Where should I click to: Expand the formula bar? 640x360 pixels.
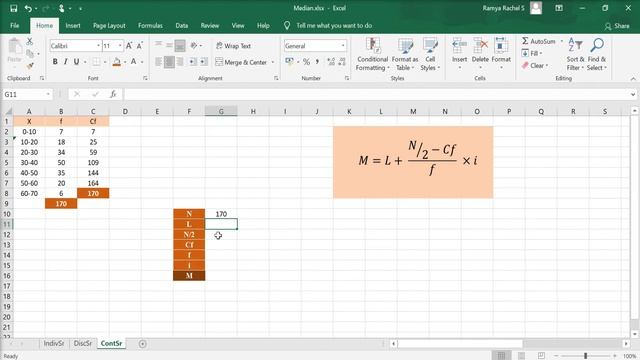pyautogui.click(x=633, y=95)
